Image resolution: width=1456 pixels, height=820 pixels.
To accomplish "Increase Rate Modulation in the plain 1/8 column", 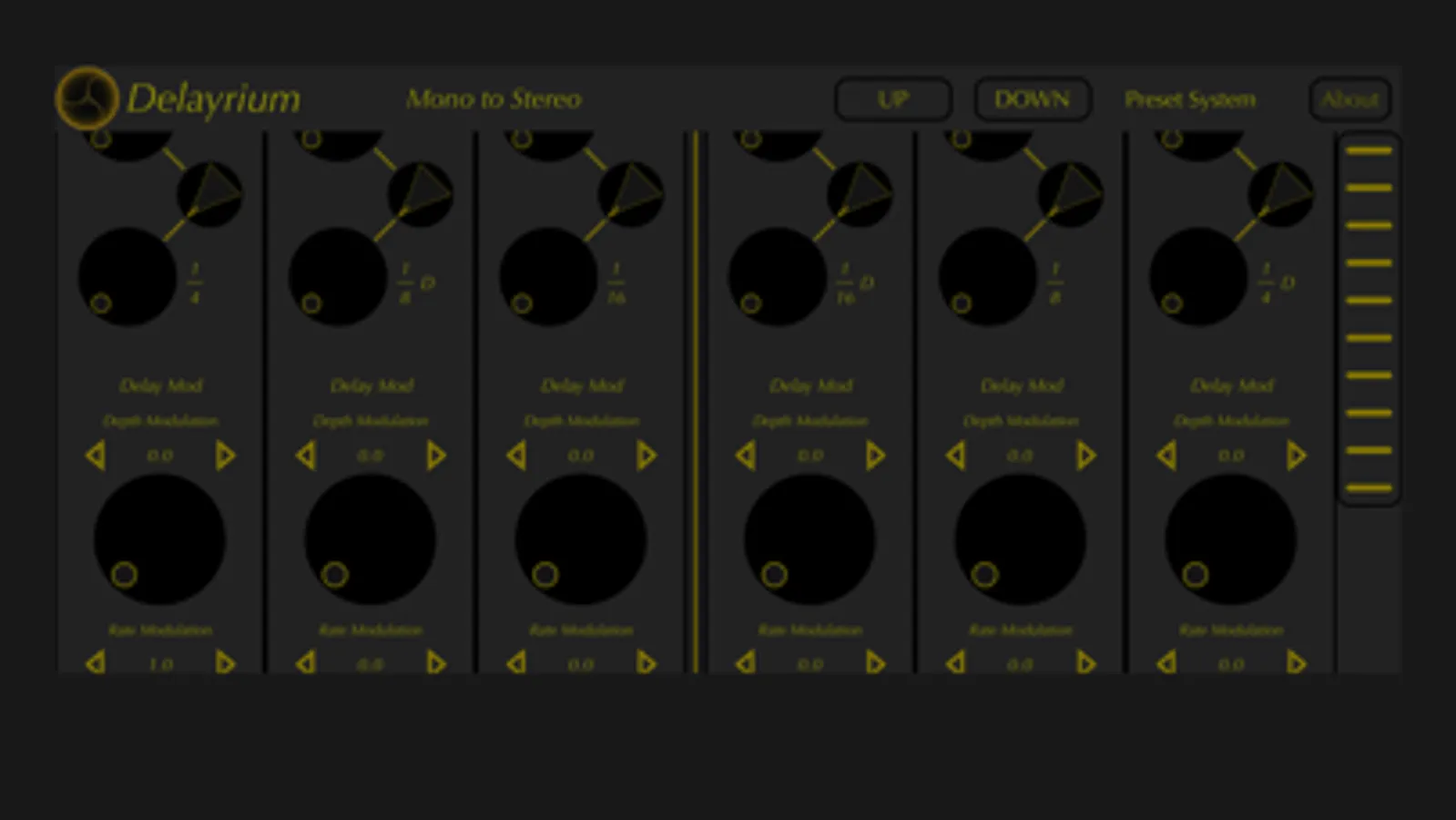I will click(x=1085, y=662).
